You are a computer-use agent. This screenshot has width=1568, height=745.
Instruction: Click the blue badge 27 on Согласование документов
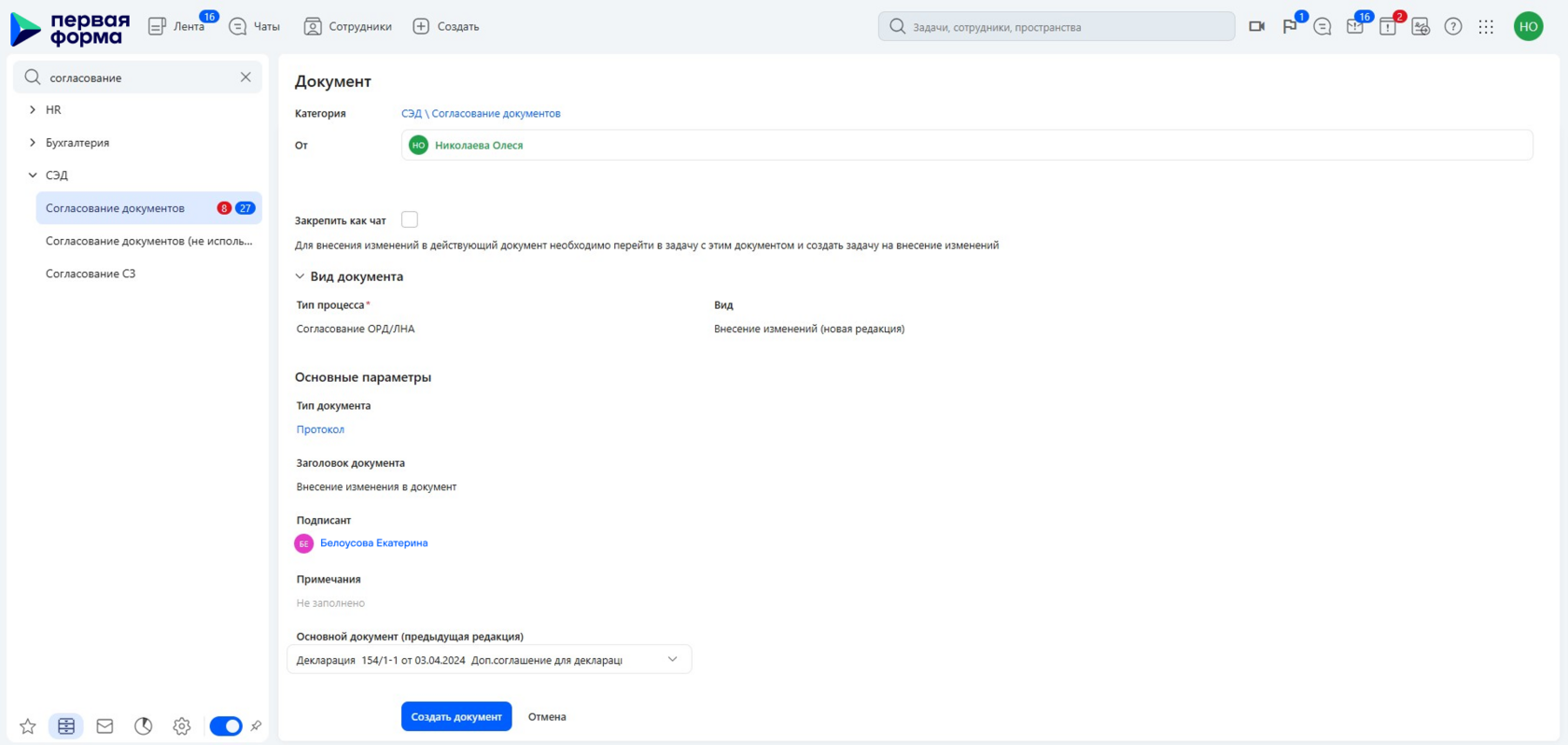click(245, 208)
